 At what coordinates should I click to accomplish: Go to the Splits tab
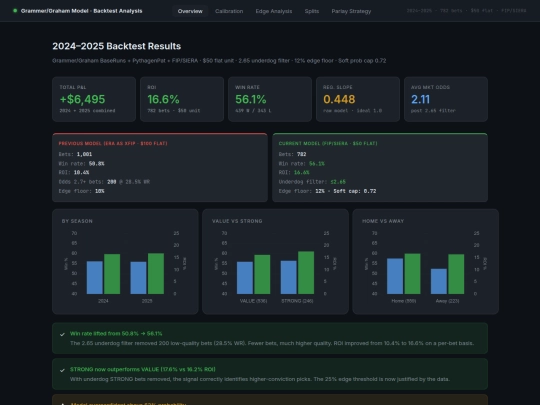[312, 11]
